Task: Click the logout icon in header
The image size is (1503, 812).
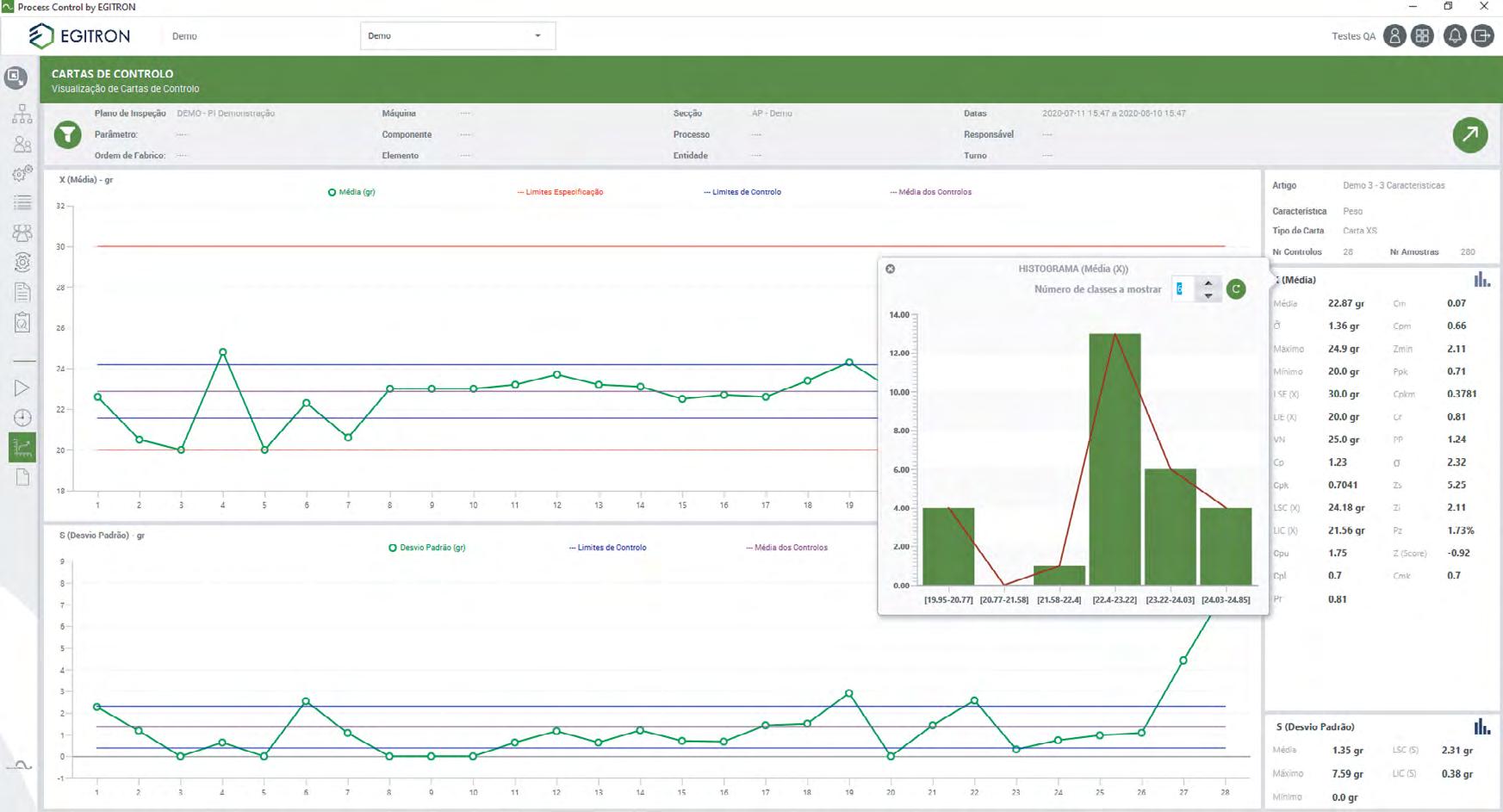Action: [x=1482, y=36]
